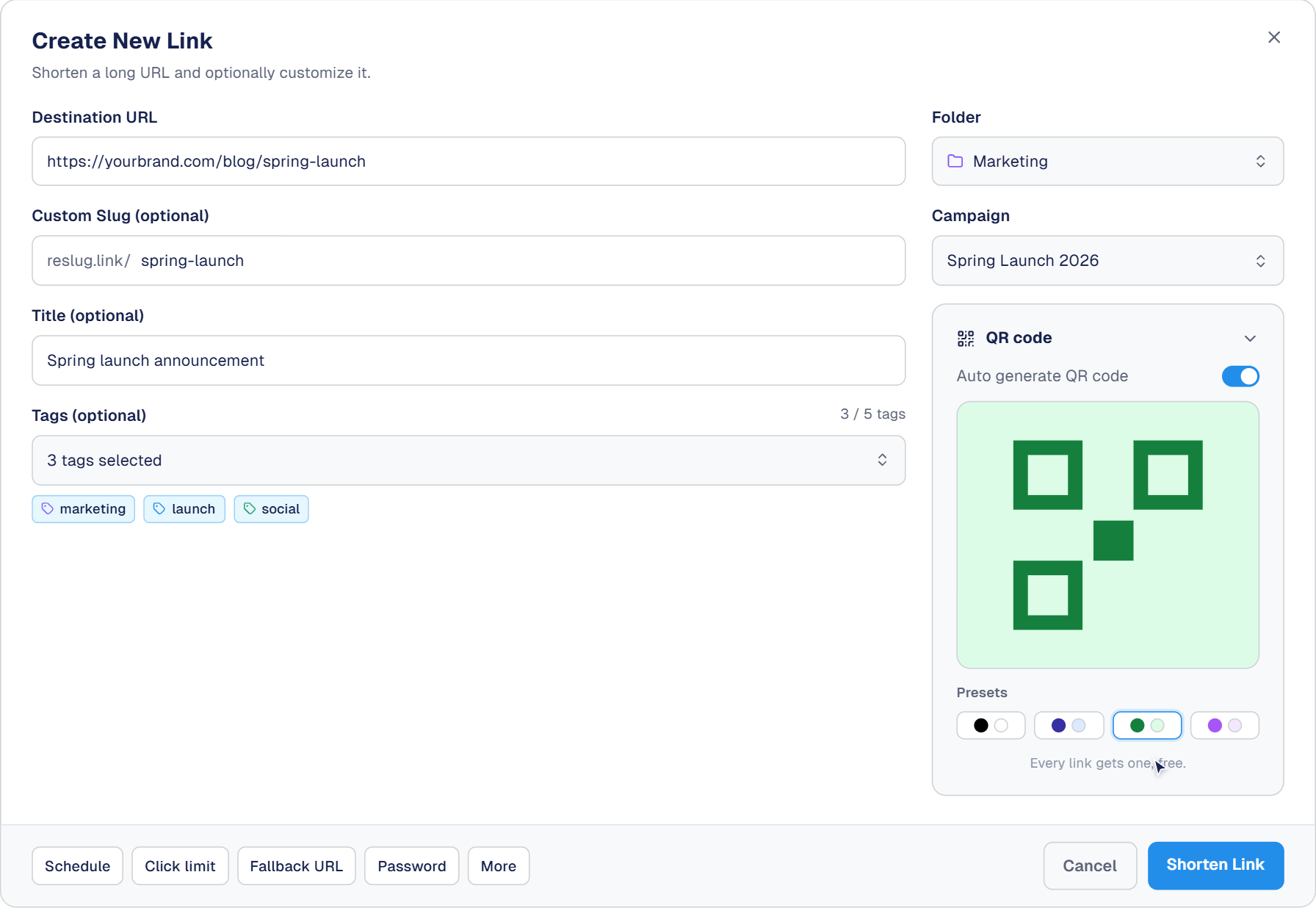Open the Folder dropdown showing Marketing

(1107, 161)
